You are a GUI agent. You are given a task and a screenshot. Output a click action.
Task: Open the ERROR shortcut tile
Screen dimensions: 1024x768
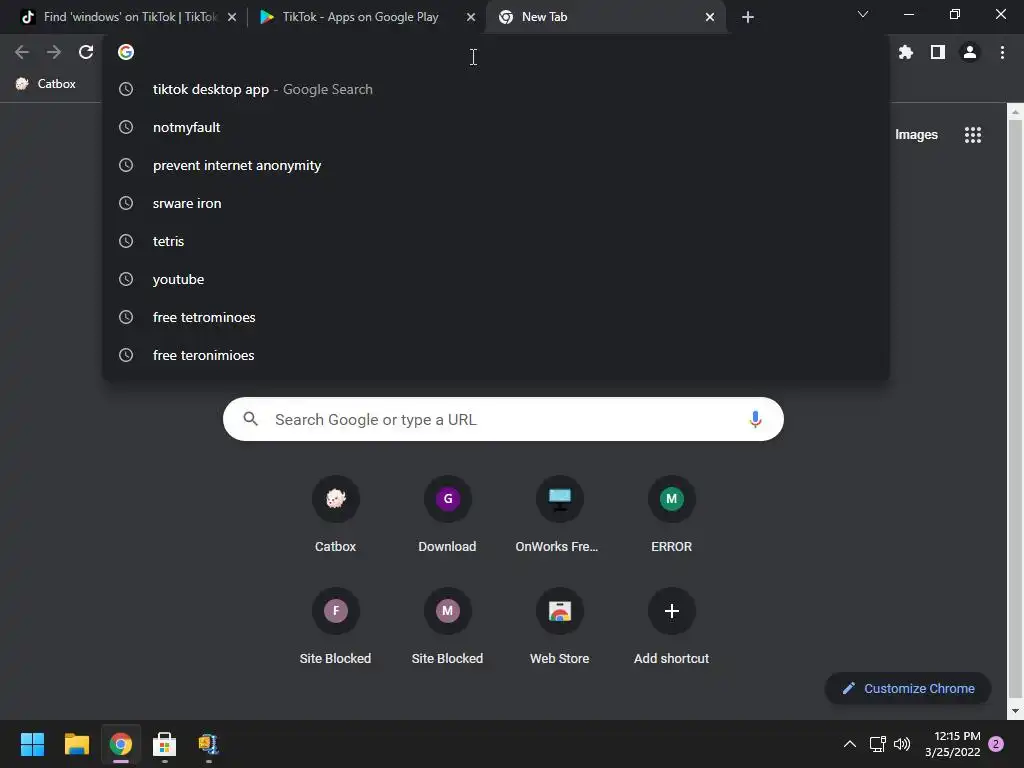671,515
